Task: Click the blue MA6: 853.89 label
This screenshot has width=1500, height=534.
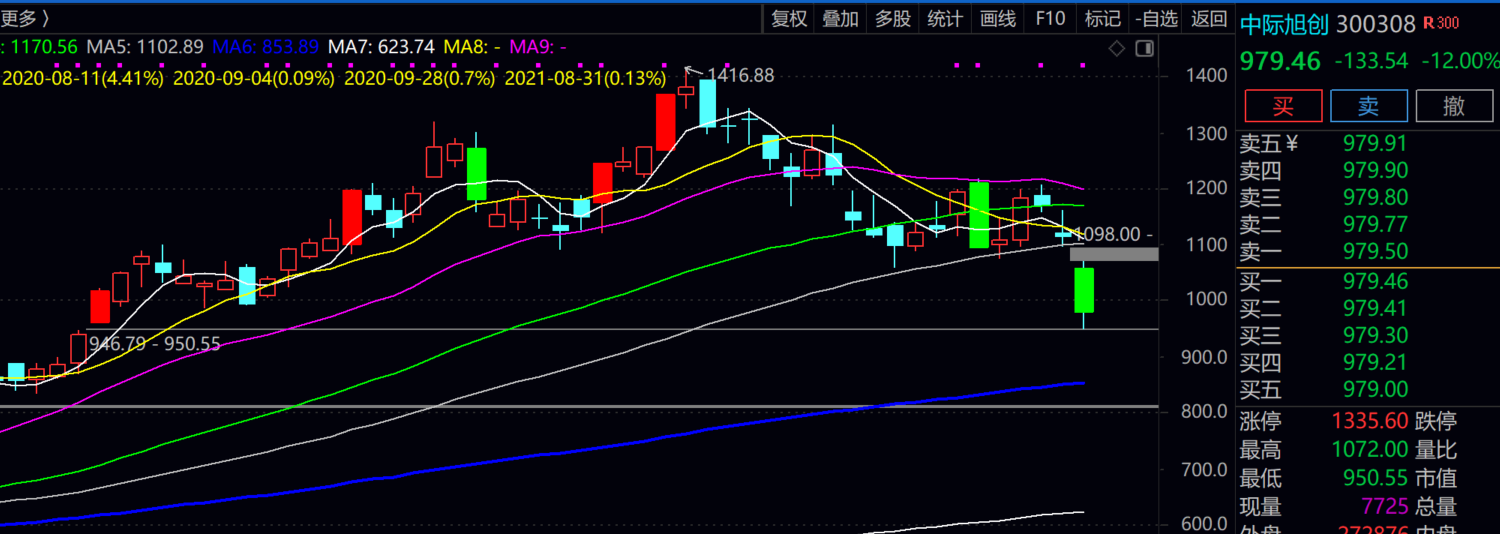Action: pos(265,46)
